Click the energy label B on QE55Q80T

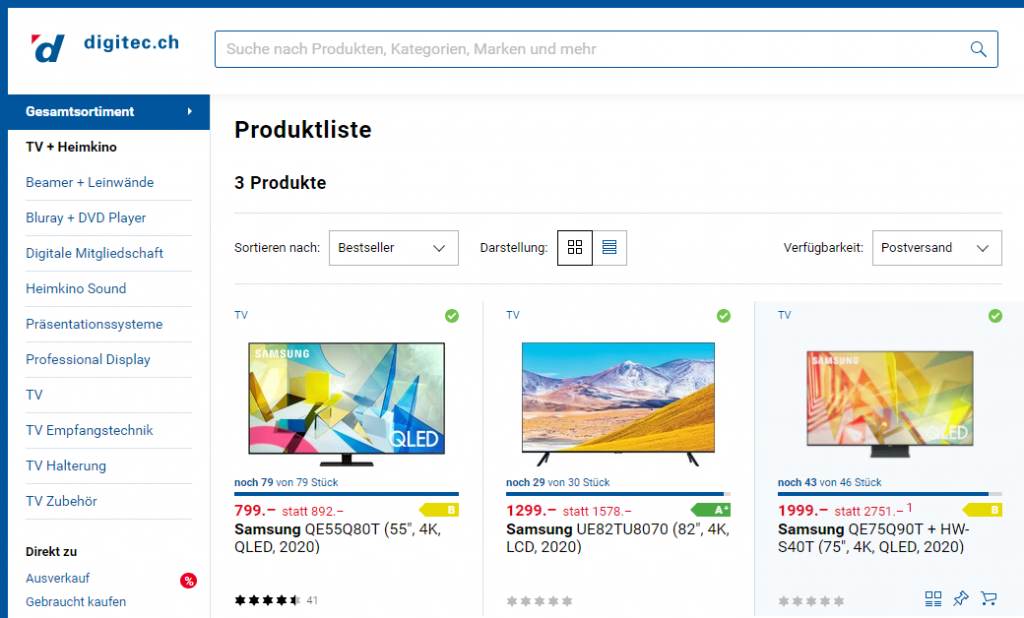(x=447, y=510)
